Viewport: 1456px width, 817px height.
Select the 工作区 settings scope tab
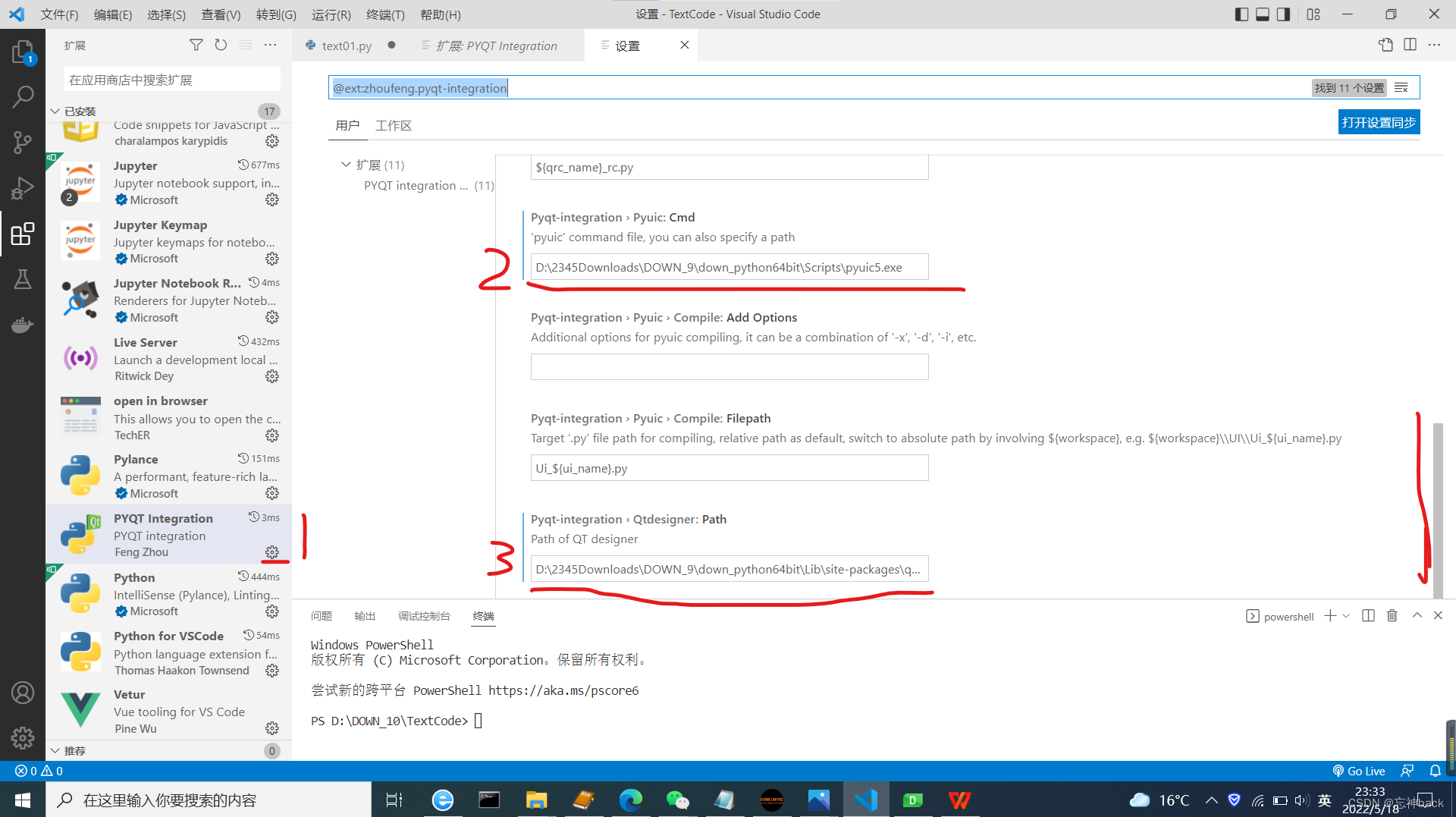point(394,125)
